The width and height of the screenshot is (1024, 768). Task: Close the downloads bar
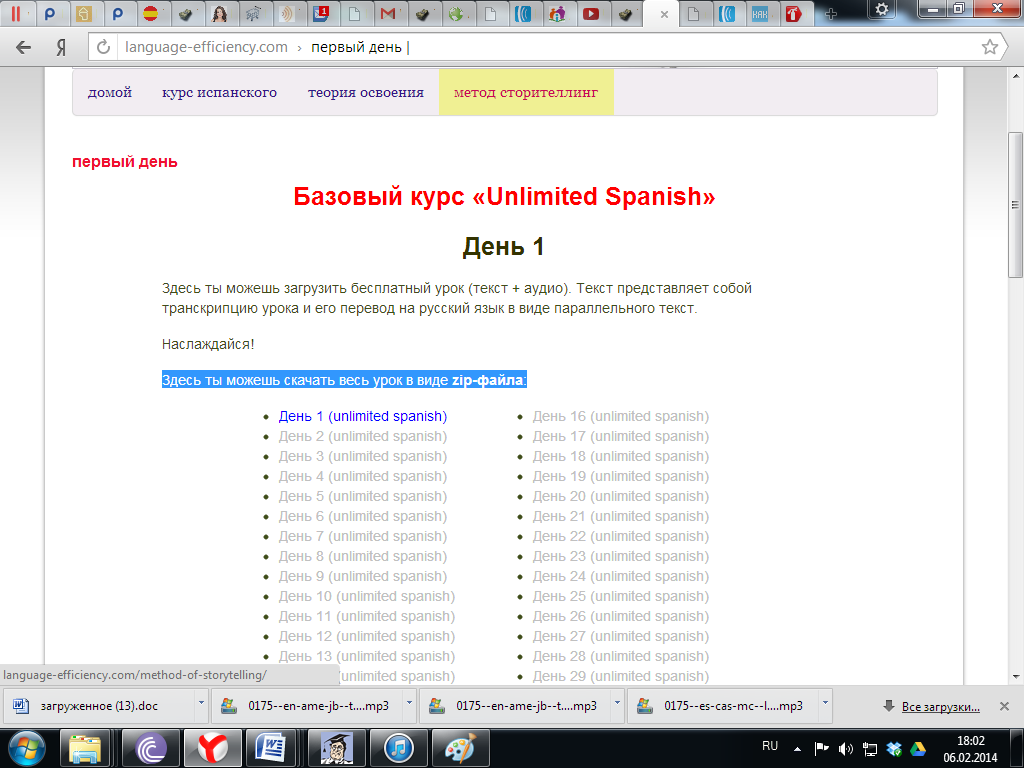point(1004,706)
